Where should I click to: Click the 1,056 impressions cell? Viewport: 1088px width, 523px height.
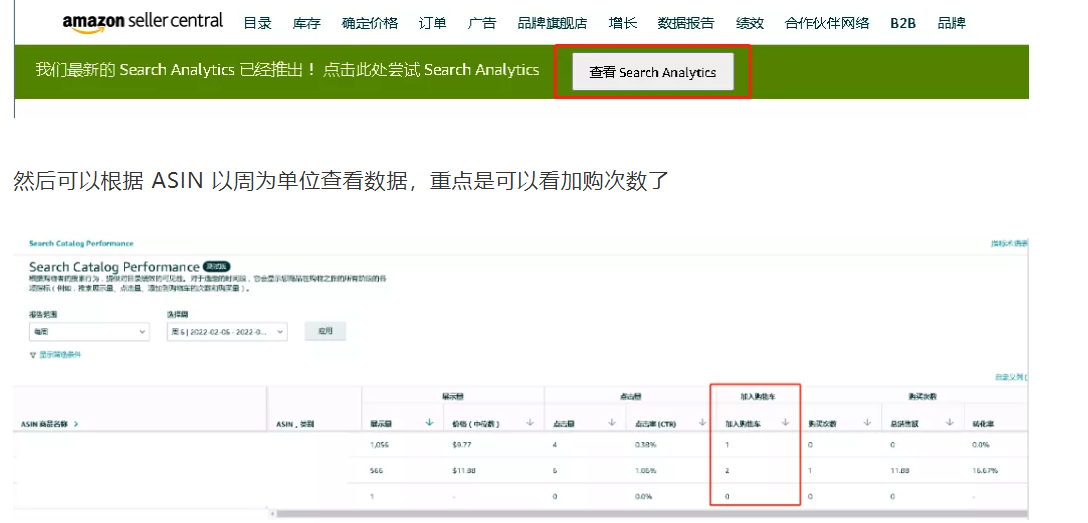(380, 445)
